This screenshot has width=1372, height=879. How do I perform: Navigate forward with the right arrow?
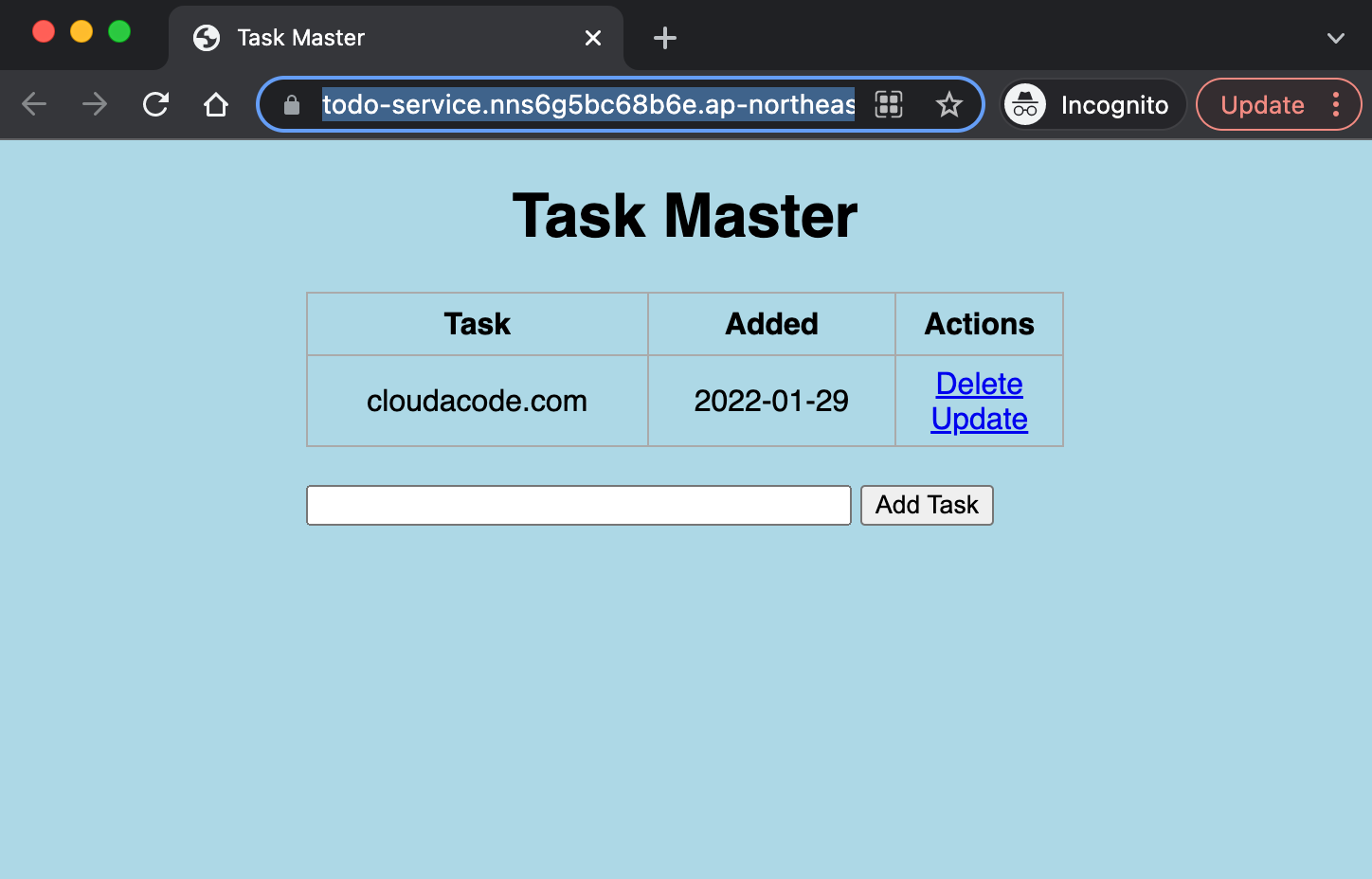95,104
